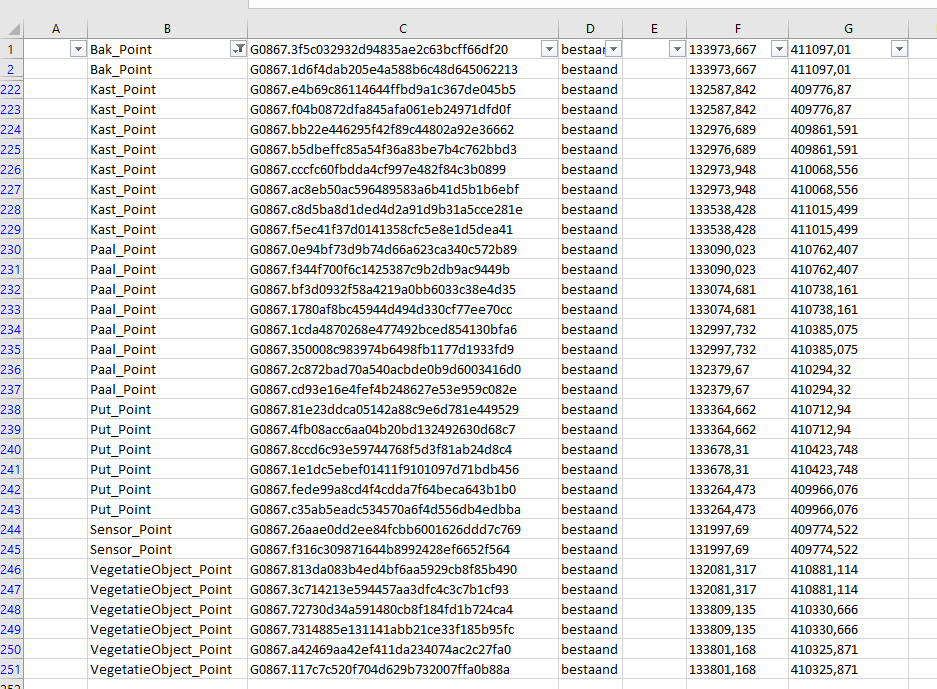
Task: Click cell G0867.813da083b4ed4bf6aa5929cb8f85b490
Action: point(403,569)
